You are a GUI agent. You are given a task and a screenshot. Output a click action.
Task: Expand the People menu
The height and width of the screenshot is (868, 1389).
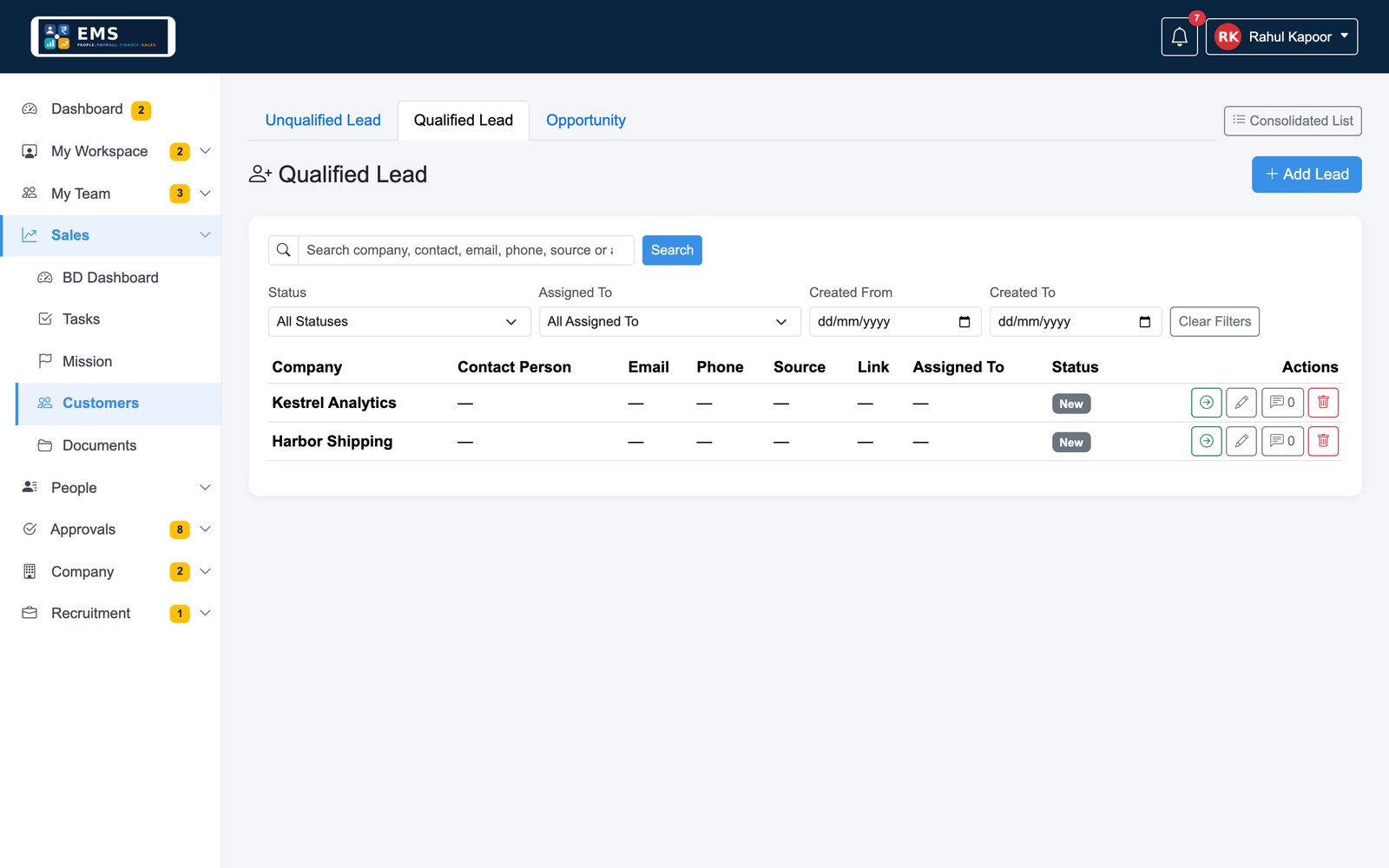110,488
